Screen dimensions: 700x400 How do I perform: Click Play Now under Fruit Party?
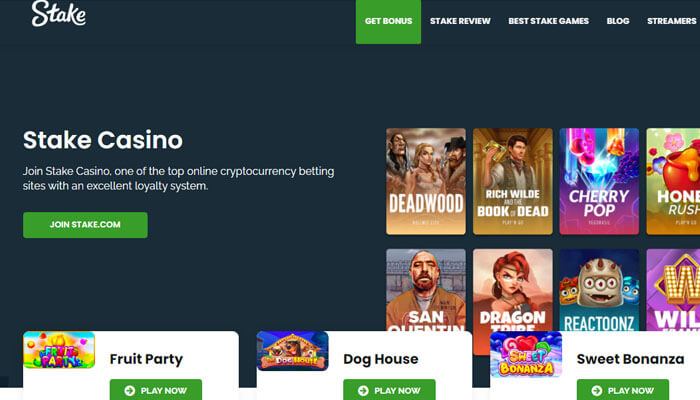[156, 390]
